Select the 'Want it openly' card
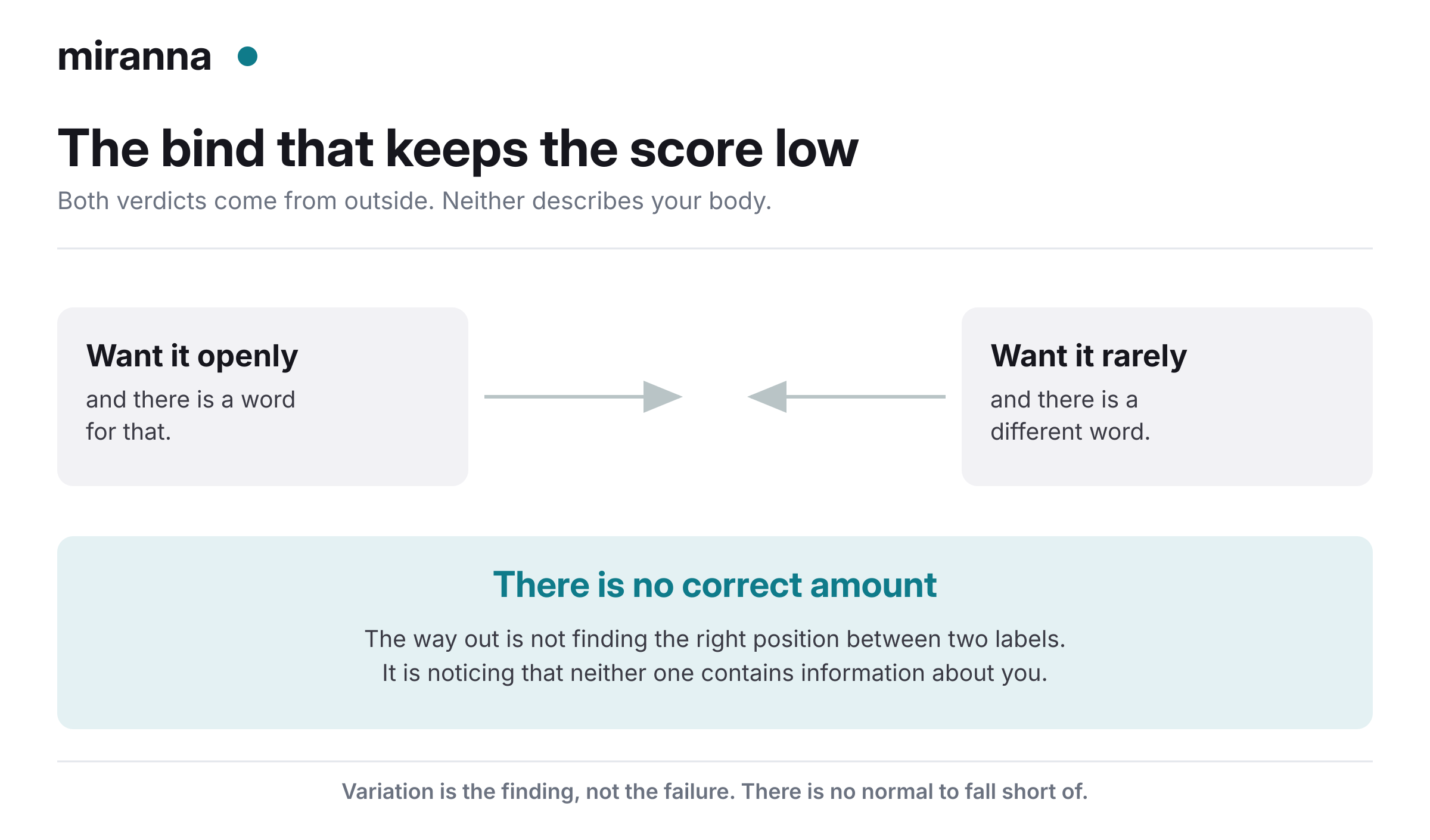This screenshot has width=1430, height=840. [263, 397]
